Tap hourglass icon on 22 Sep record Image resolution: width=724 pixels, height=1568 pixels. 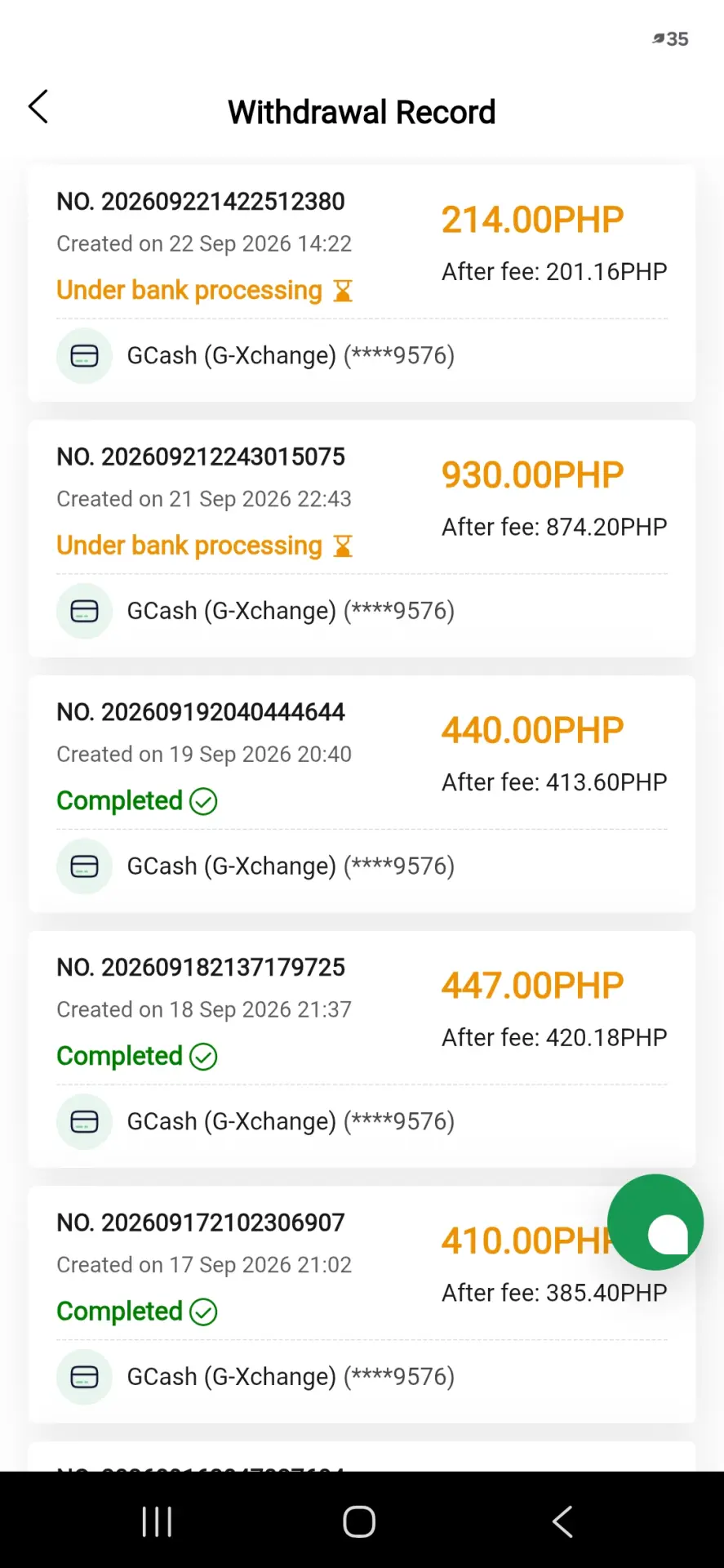[343, 291]
